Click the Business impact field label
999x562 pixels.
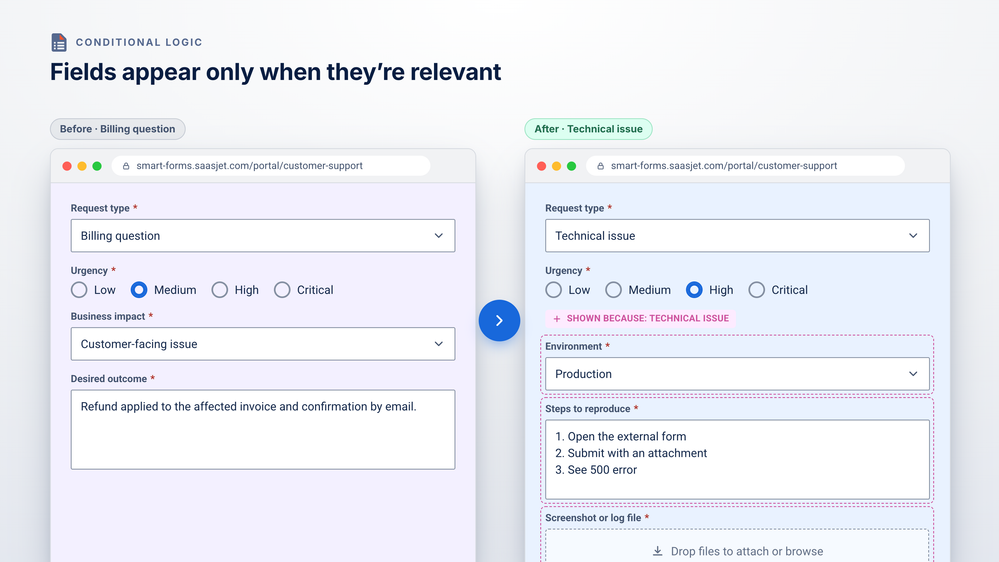click(108, 317)
